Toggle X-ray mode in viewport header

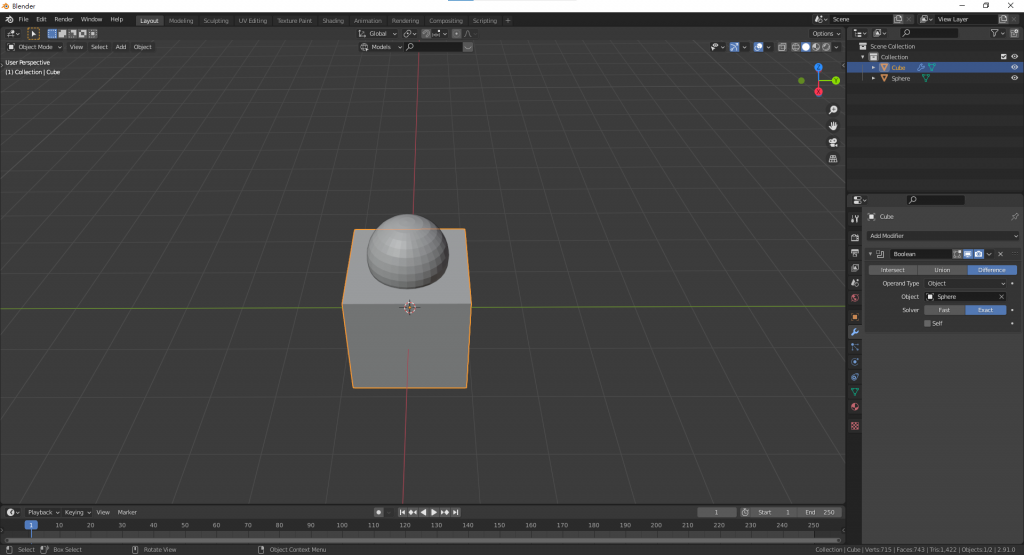(x=782, y=47)
